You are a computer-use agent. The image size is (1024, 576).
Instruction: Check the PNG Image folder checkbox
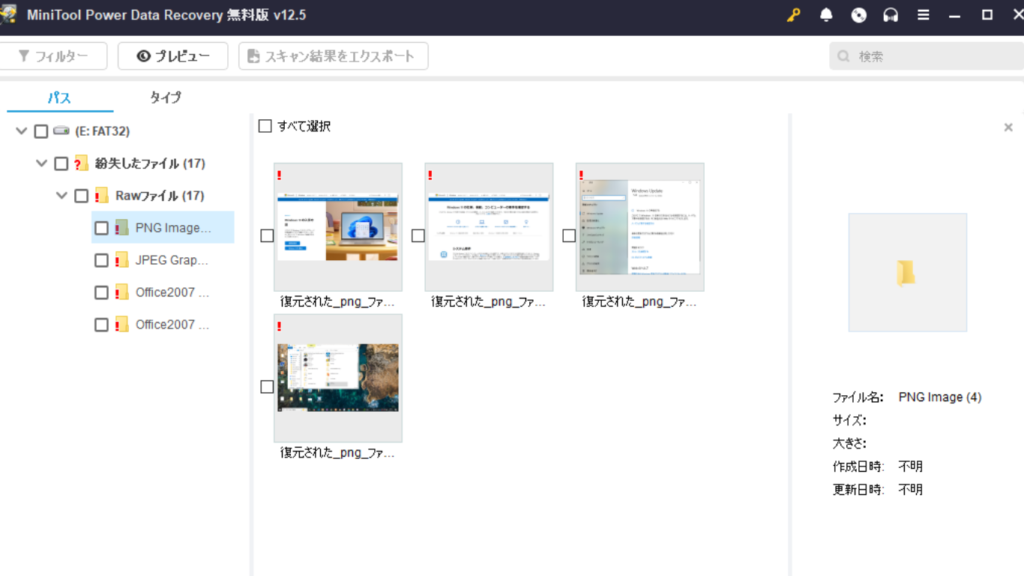101,228
